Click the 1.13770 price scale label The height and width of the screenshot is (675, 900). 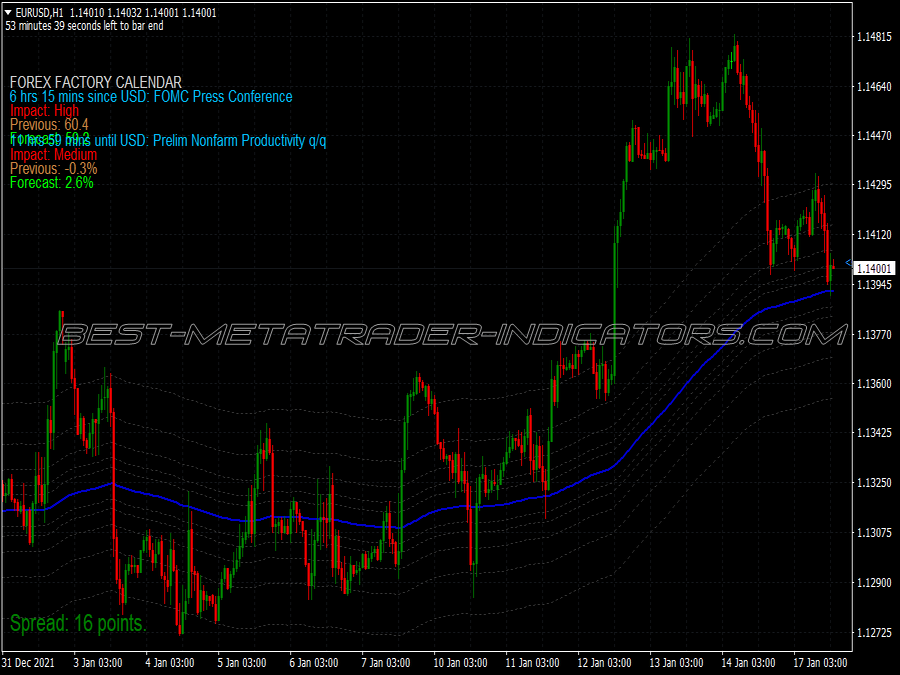(x=874, y=335)
